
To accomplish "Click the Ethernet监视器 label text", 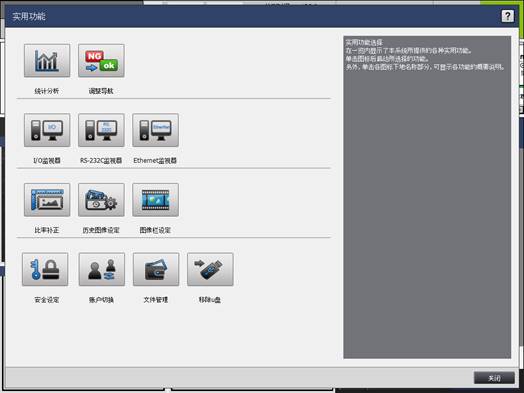I will [155, 160].
